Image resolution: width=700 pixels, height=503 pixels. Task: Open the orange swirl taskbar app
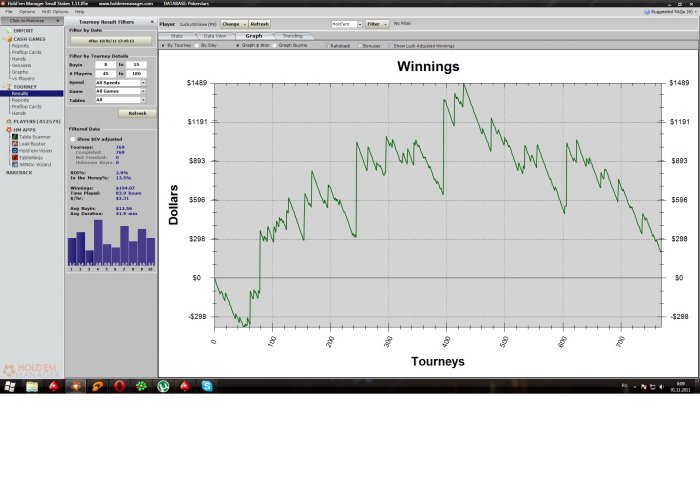(97, 386)
